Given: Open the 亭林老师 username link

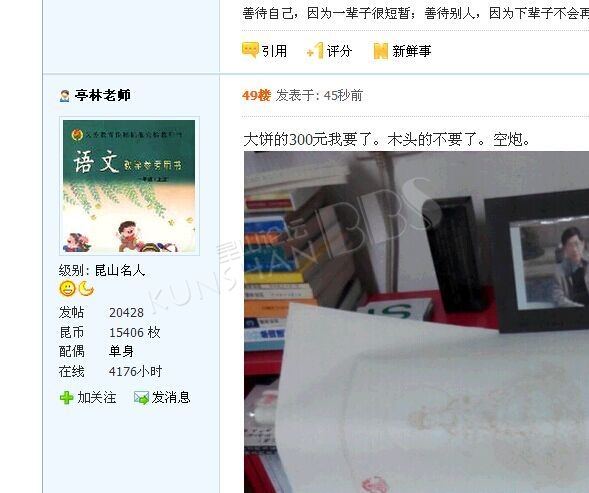Looking at the screenshot, I should [103, 95].
